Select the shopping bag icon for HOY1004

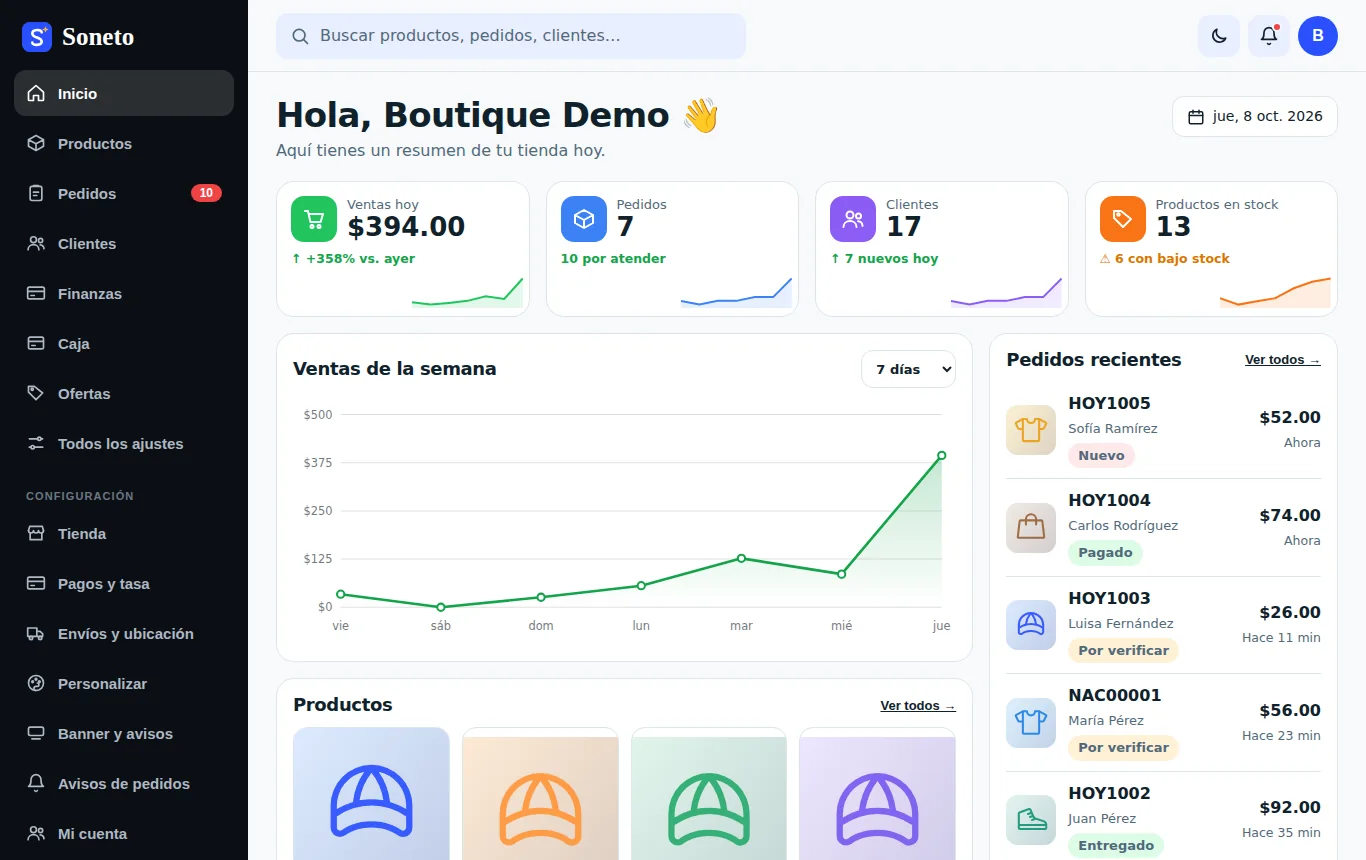[1031, 527]
